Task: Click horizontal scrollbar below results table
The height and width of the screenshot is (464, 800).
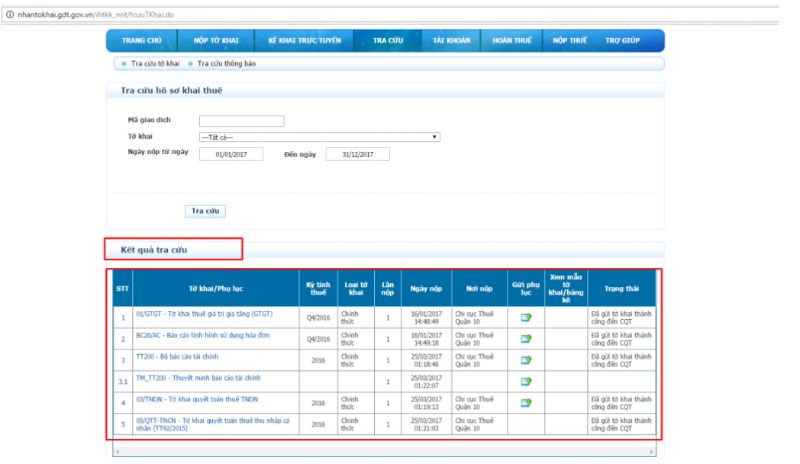Action: [385, 452]
